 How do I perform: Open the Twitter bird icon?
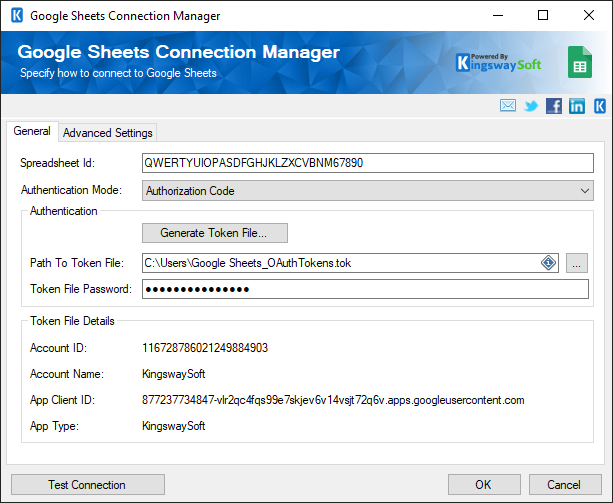point(531,106)
